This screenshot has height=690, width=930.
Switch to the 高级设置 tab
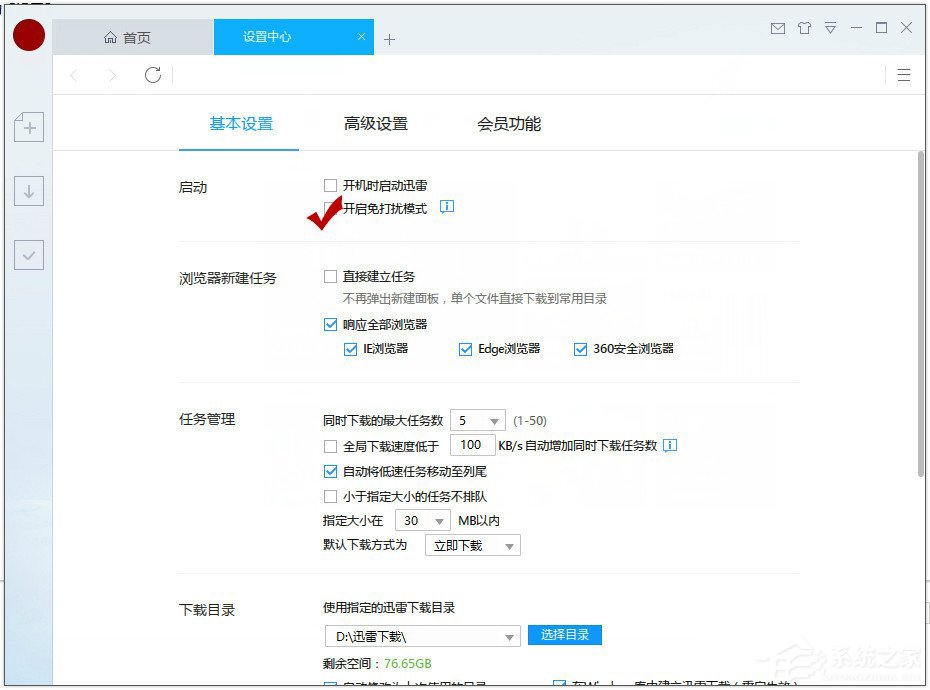[x=375, y=123]
